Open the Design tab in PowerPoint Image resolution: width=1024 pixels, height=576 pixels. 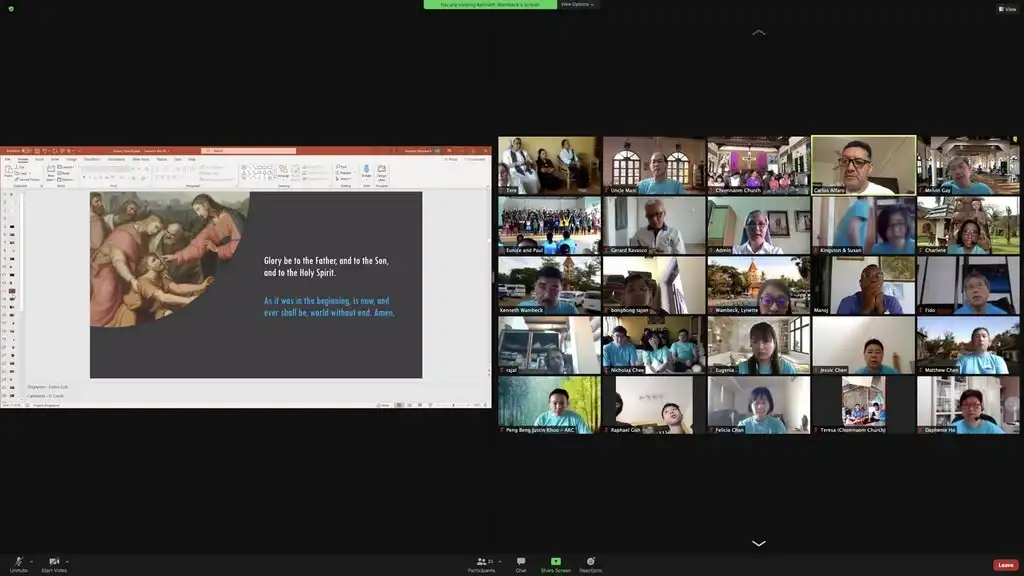point(71,159)
